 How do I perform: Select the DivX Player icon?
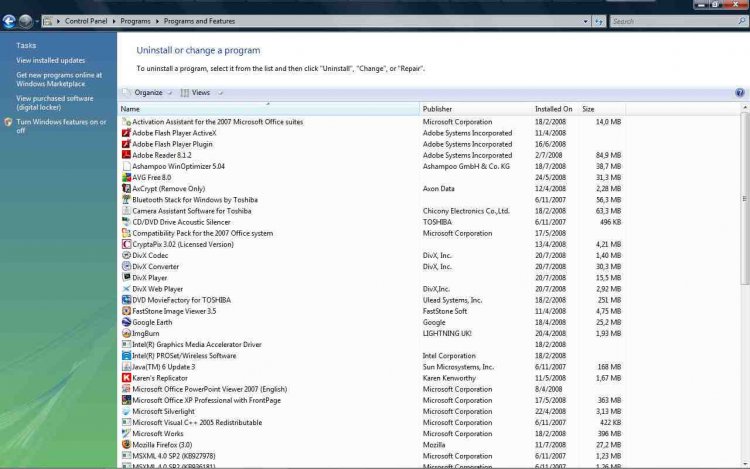[x=126, y=277]
